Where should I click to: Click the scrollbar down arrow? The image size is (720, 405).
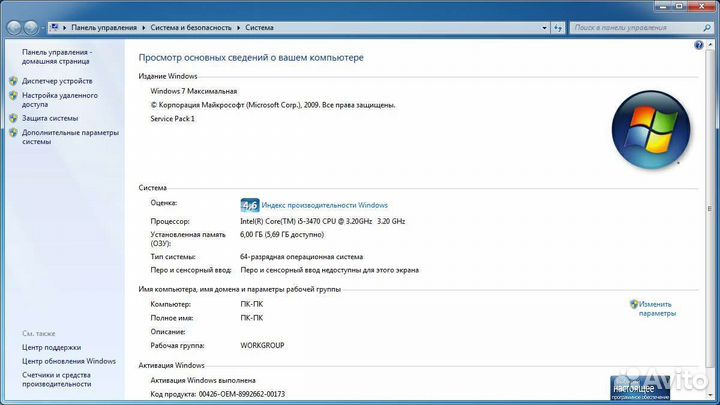point(710,394)
